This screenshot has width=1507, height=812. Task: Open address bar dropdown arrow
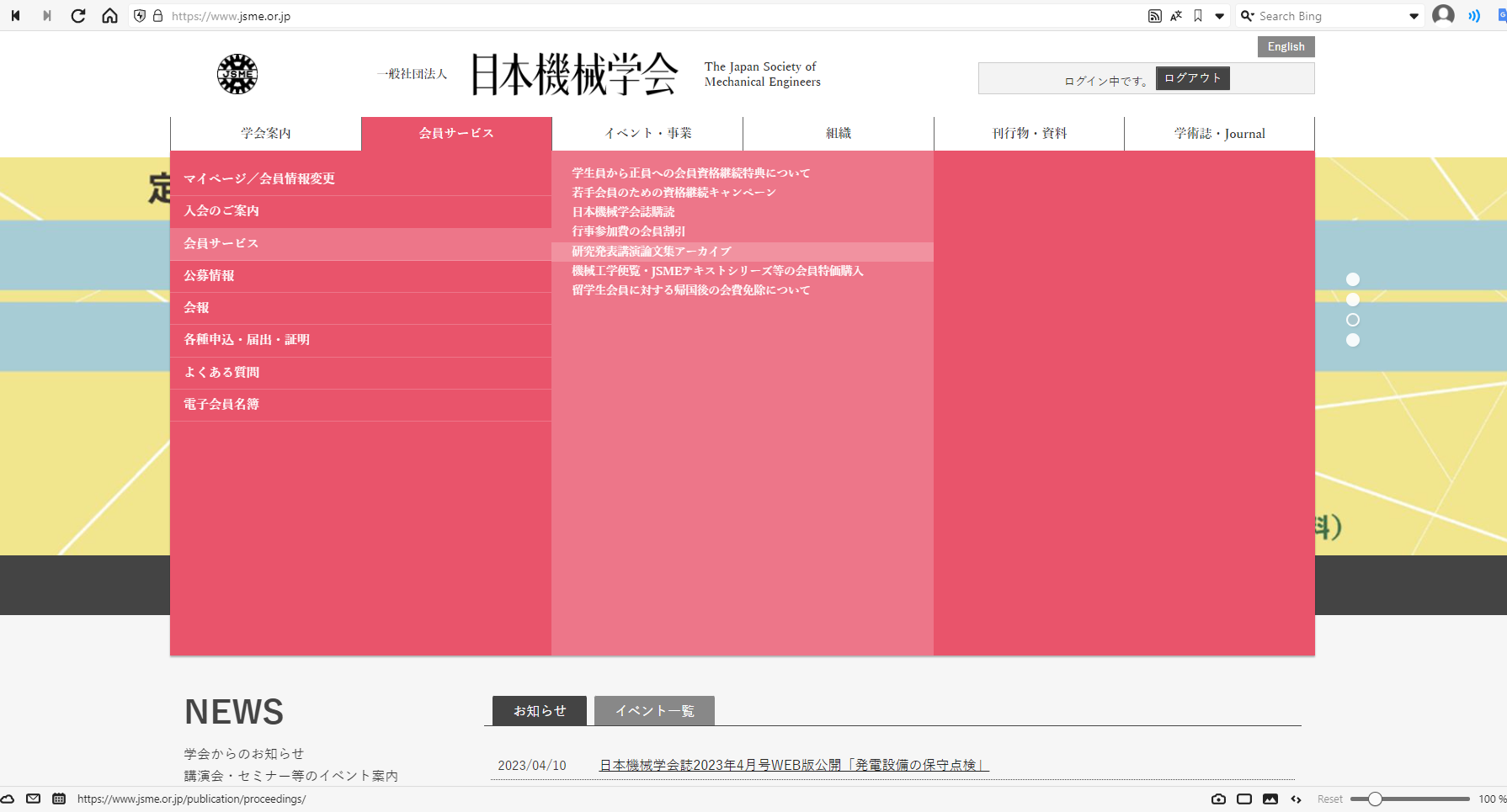point(1219,16)
